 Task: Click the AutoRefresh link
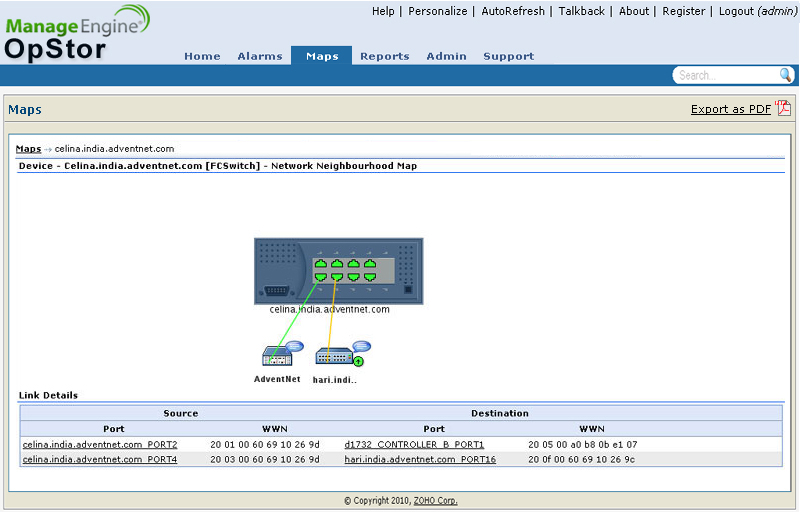click(x=513, y=11)
